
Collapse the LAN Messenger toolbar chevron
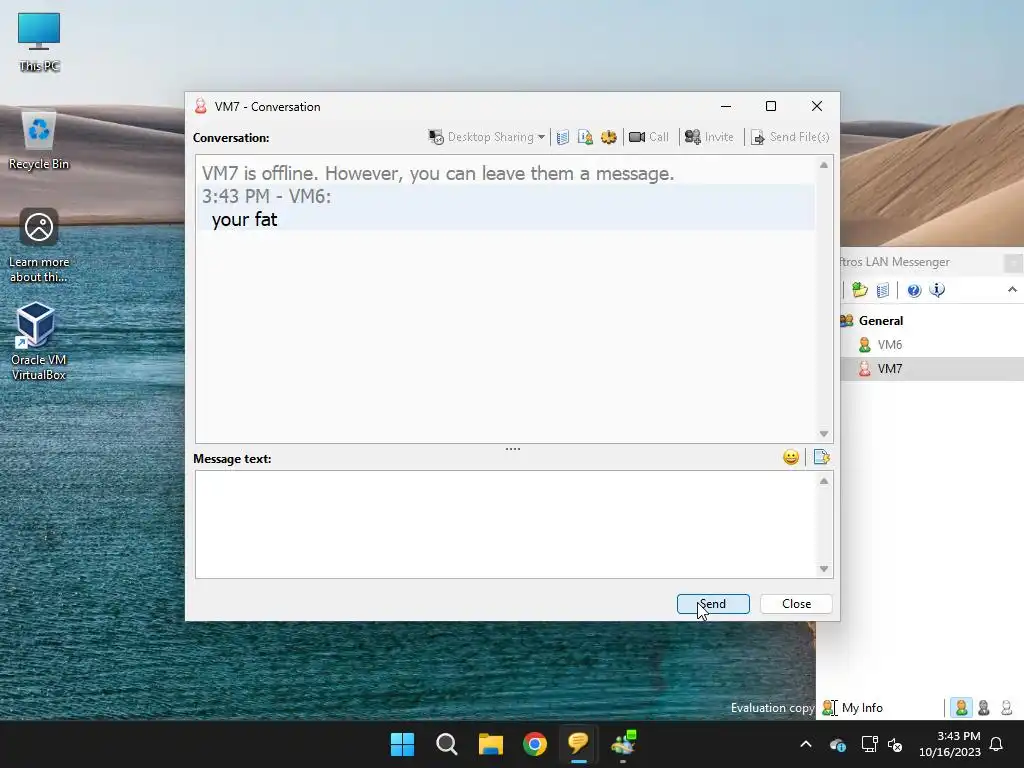click(x=1012, y=290)
